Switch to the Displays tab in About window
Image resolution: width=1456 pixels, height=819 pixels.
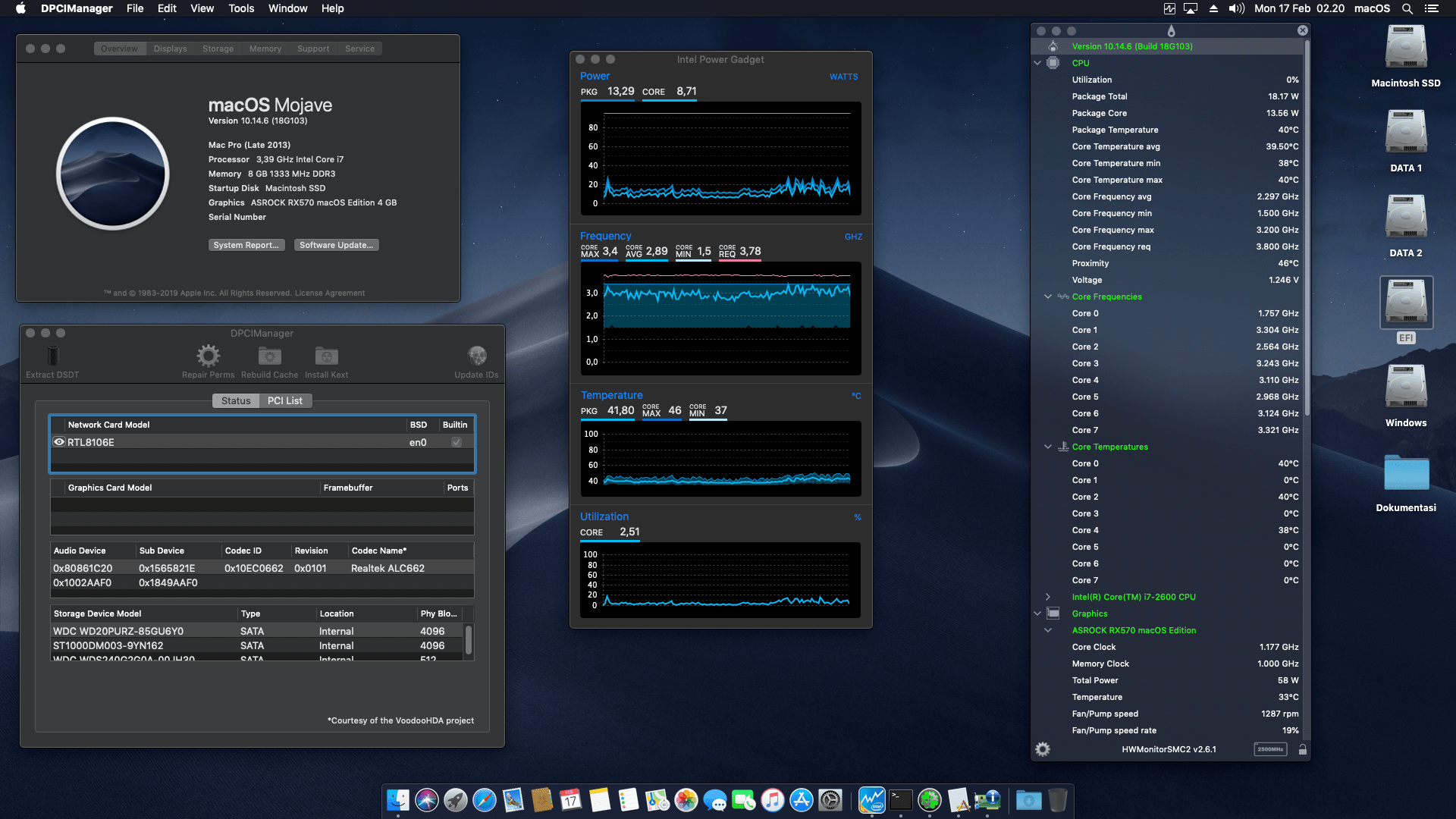pos(170,48)
